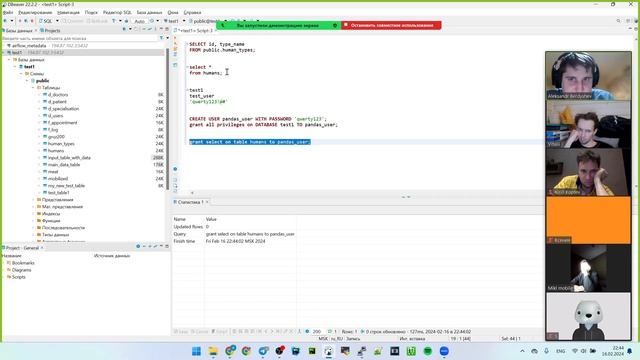Image resolution: width=640 pixels, height=360 pixels.
Task: Open the Редактирование menu
Action: click(x=35, y=13)
